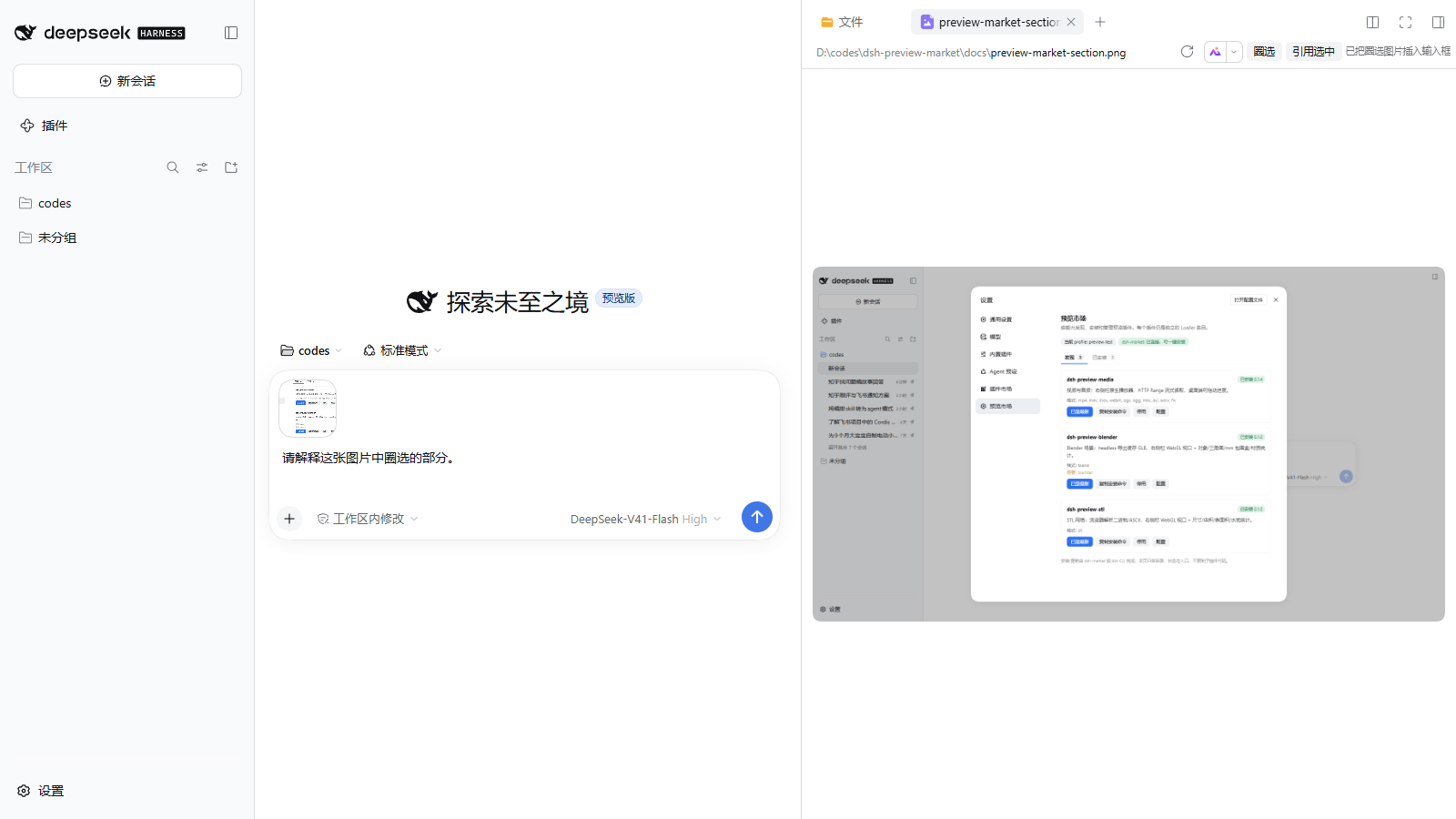Image resolution: width=1456 pixels, height=819 pixels.
Task: Search the workspace with the magnifier icon
Action: tap(173, 167)
